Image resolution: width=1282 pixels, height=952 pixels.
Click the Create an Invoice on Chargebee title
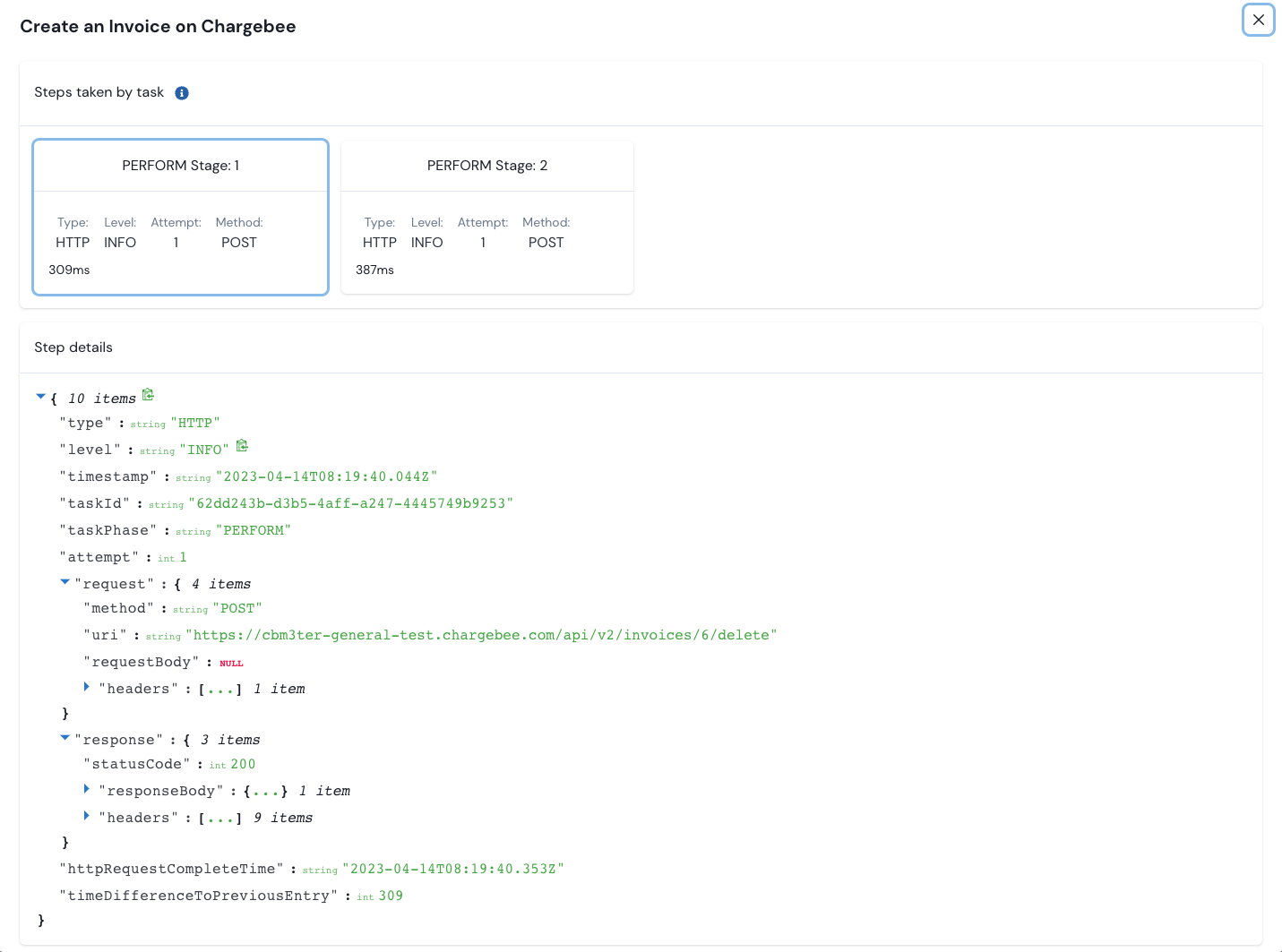(x=158, y=26)
